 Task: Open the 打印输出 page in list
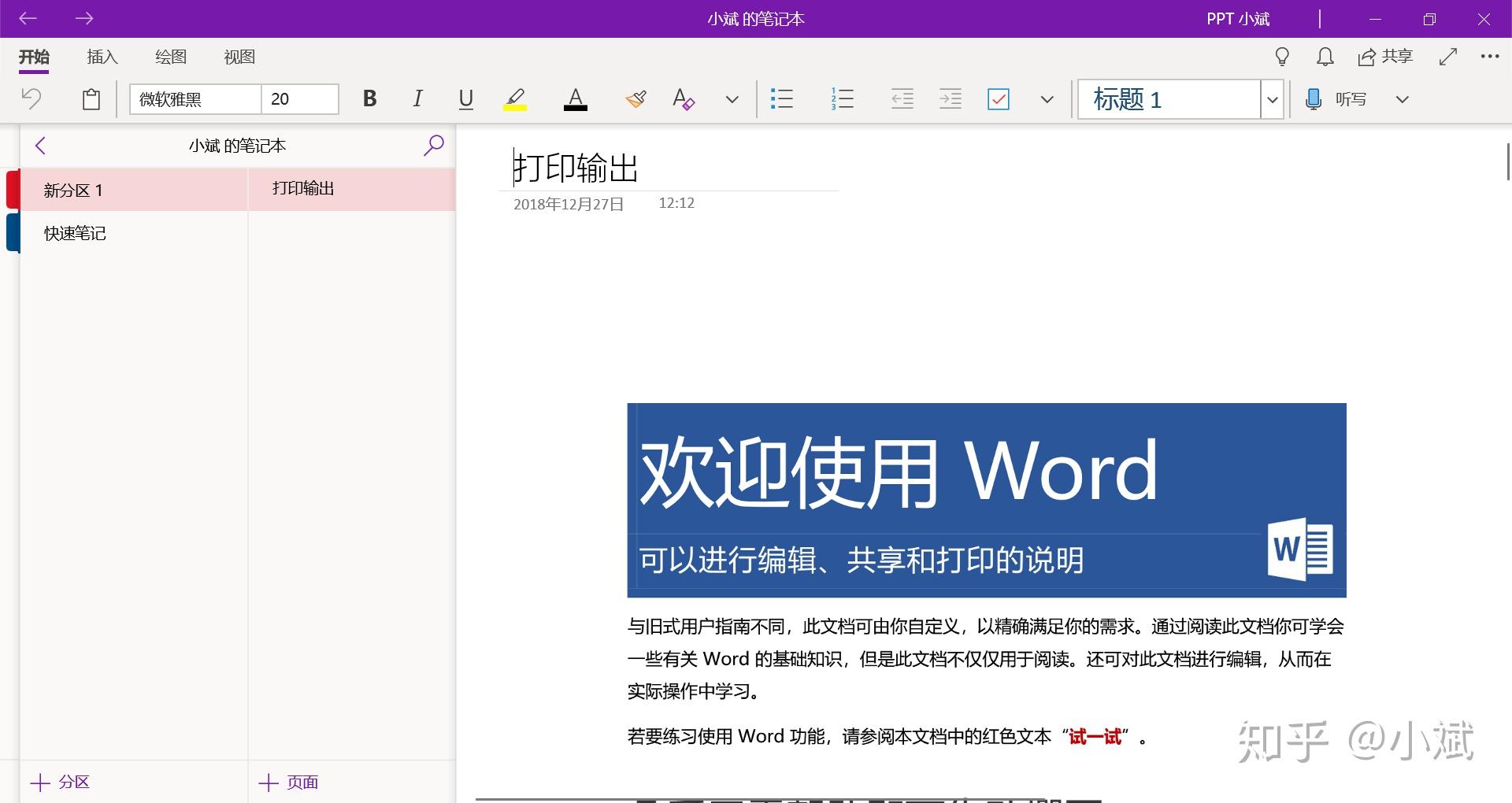352,189
